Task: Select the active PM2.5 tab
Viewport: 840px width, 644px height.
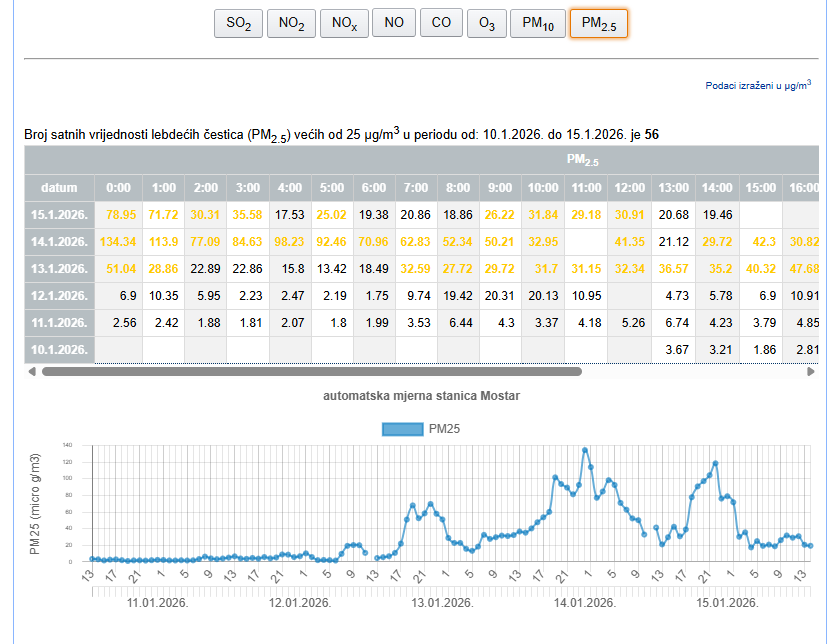Action: (x=598, y=23)
